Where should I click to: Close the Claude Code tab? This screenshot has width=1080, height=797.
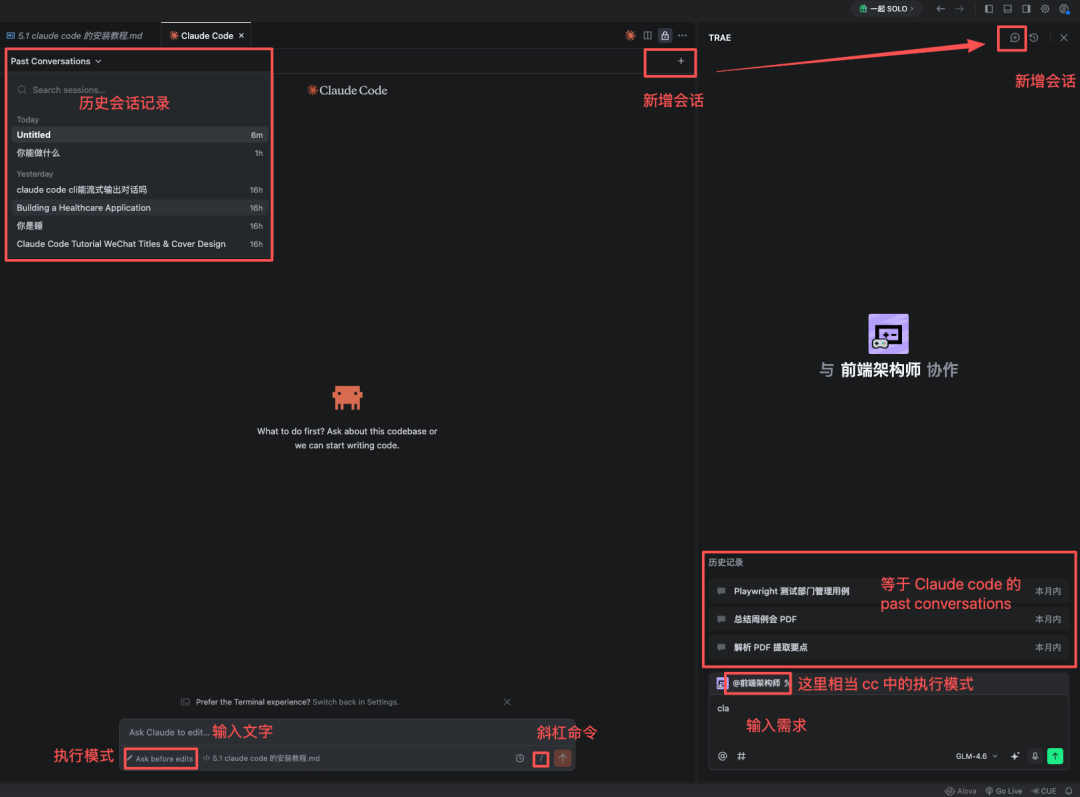pyautogui.click(x=241, y=36)
